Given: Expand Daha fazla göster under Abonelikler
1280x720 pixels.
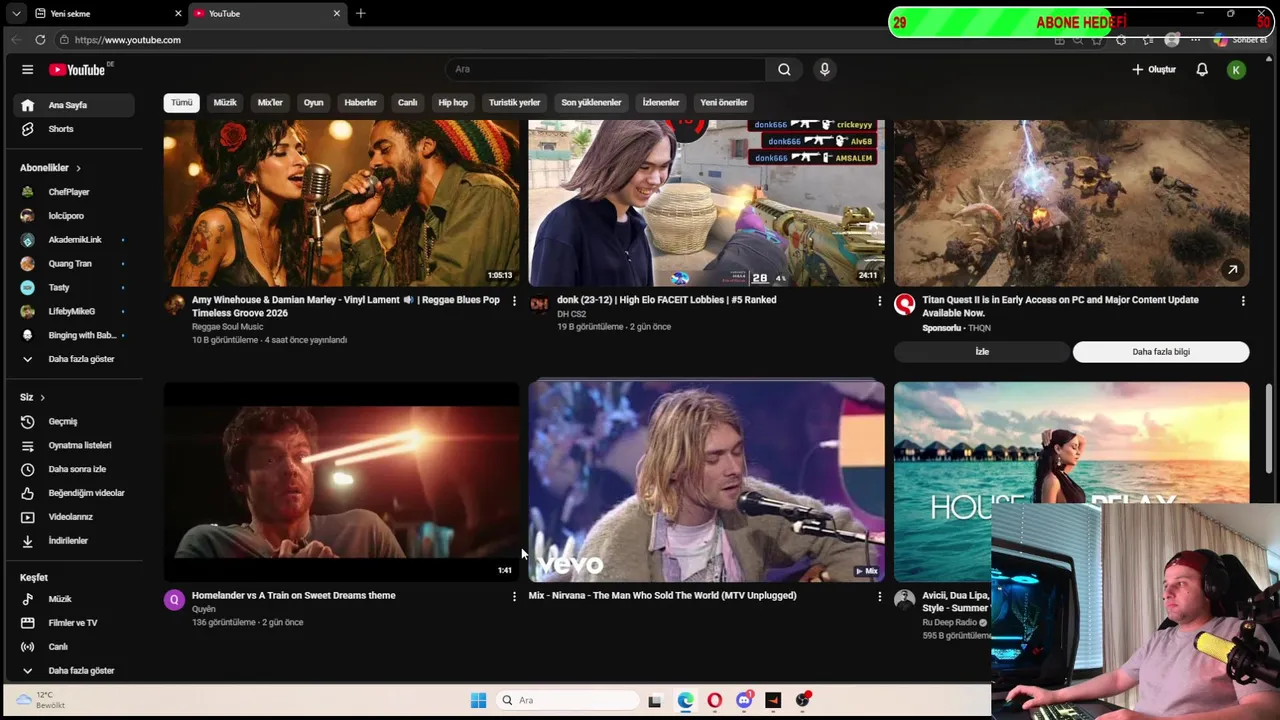Looking at the screenshot, I should (x=75, y=359).
